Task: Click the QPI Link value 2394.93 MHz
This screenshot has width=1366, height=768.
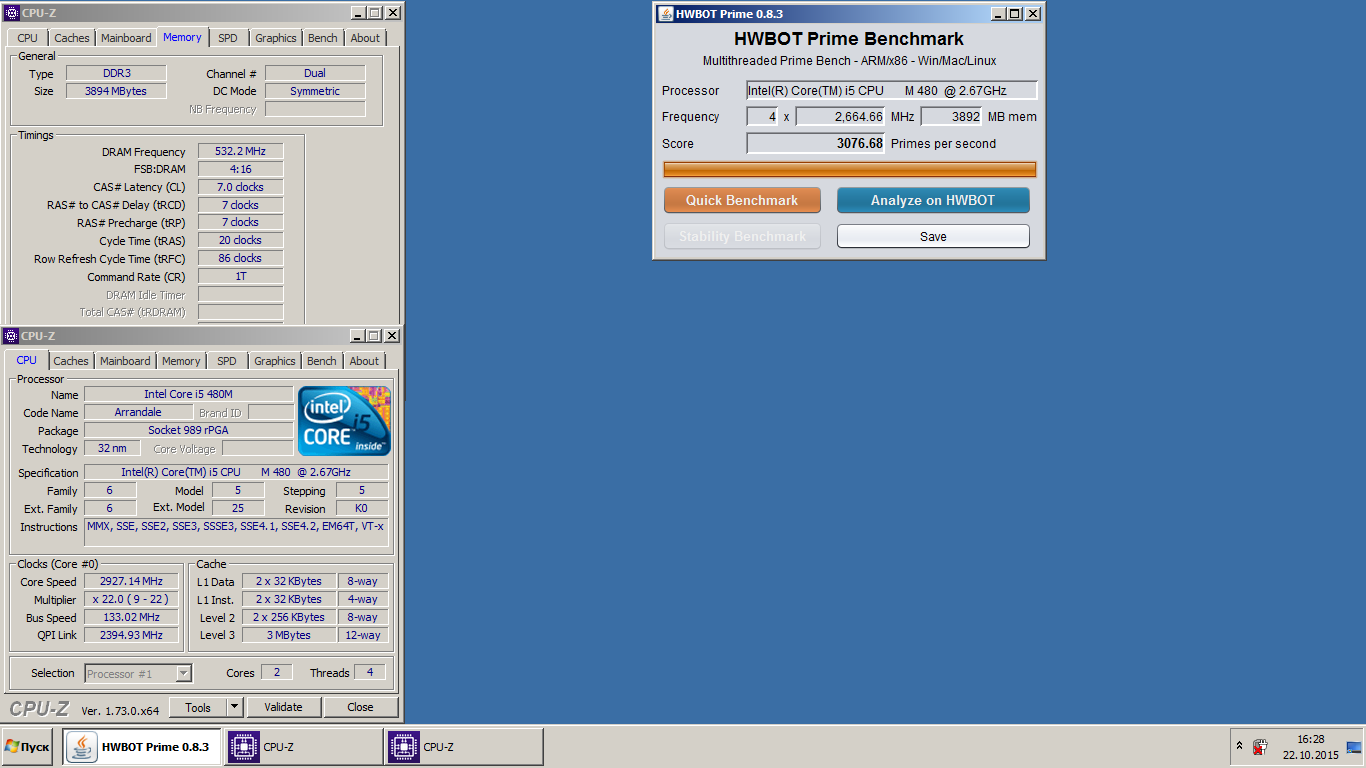Action: coord(132,635)
